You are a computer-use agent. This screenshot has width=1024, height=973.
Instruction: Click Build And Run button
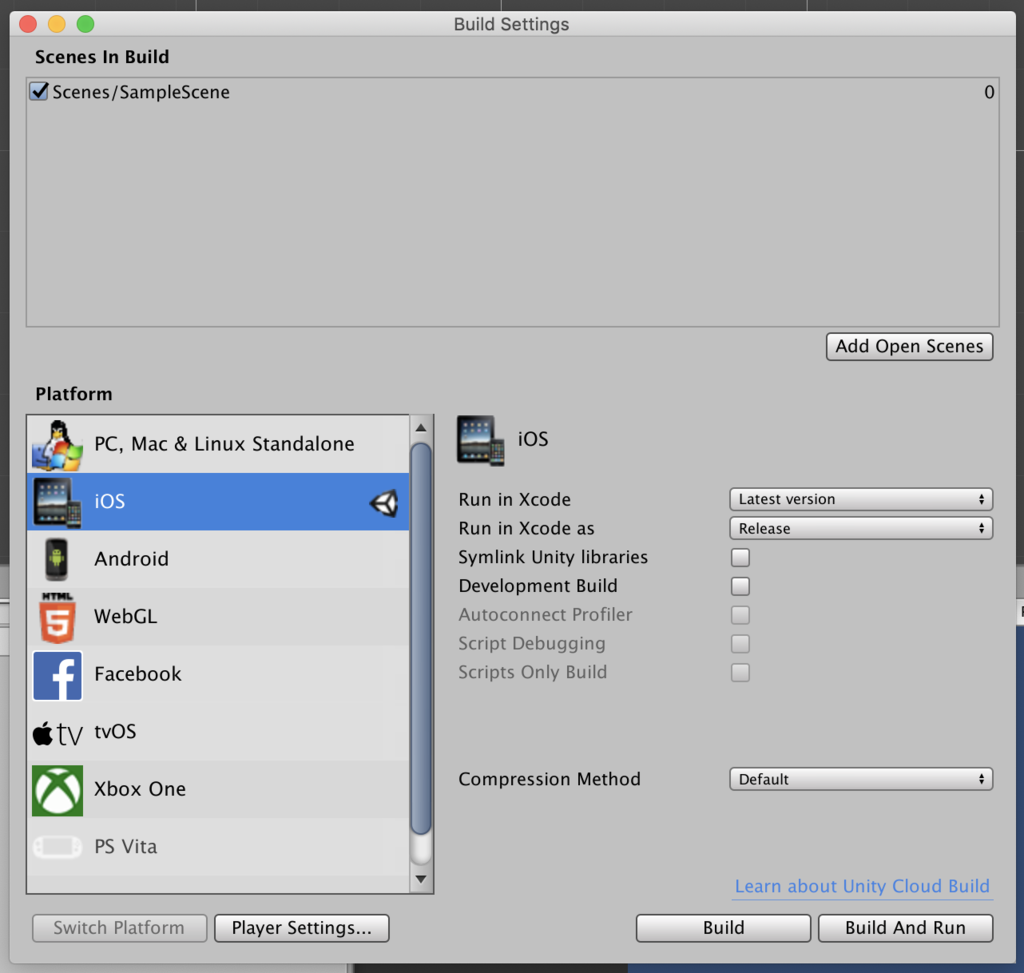(x=905, y=928)
